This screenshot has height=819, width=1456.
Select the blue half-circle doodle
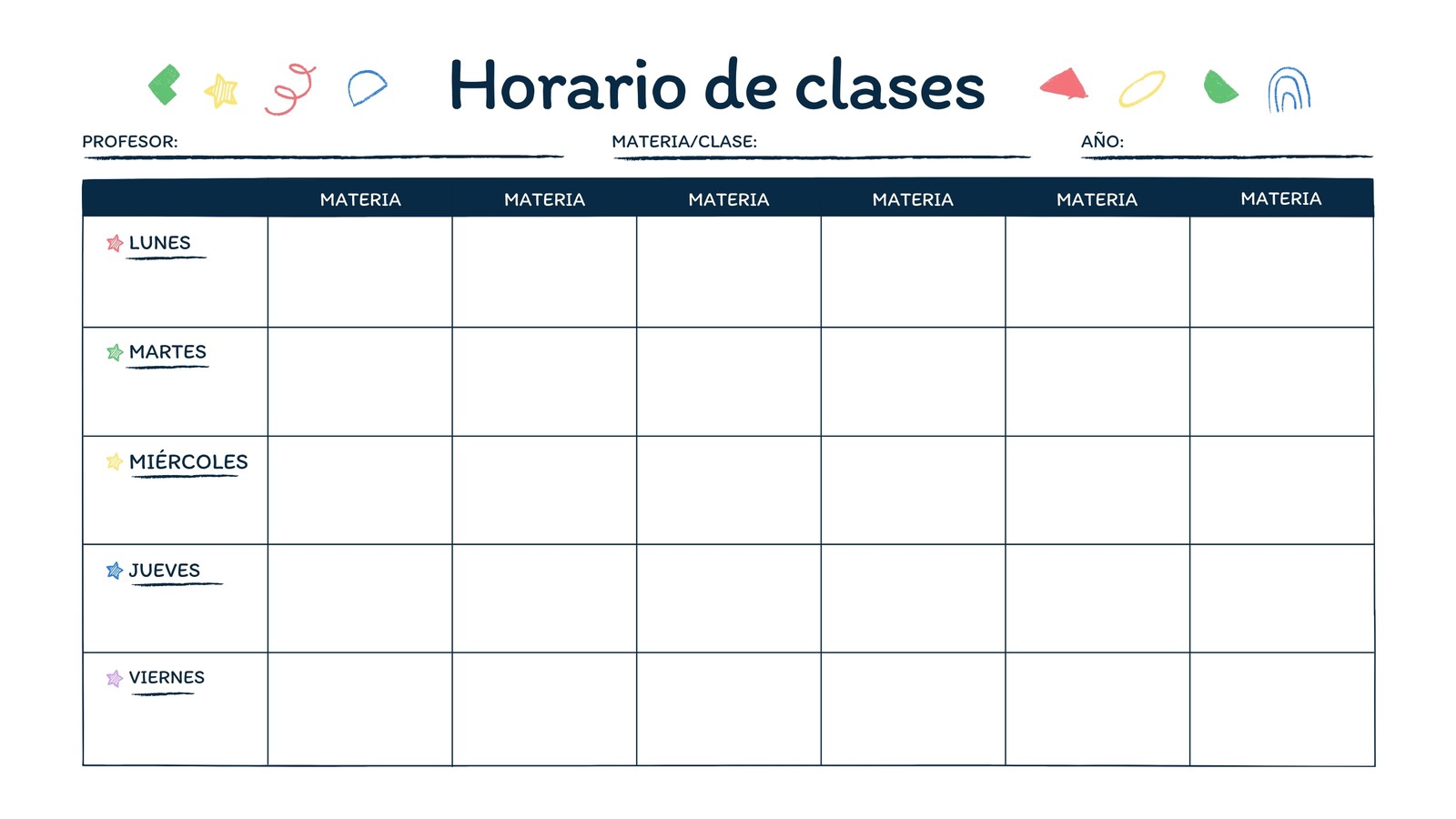[x=367, y=87]
